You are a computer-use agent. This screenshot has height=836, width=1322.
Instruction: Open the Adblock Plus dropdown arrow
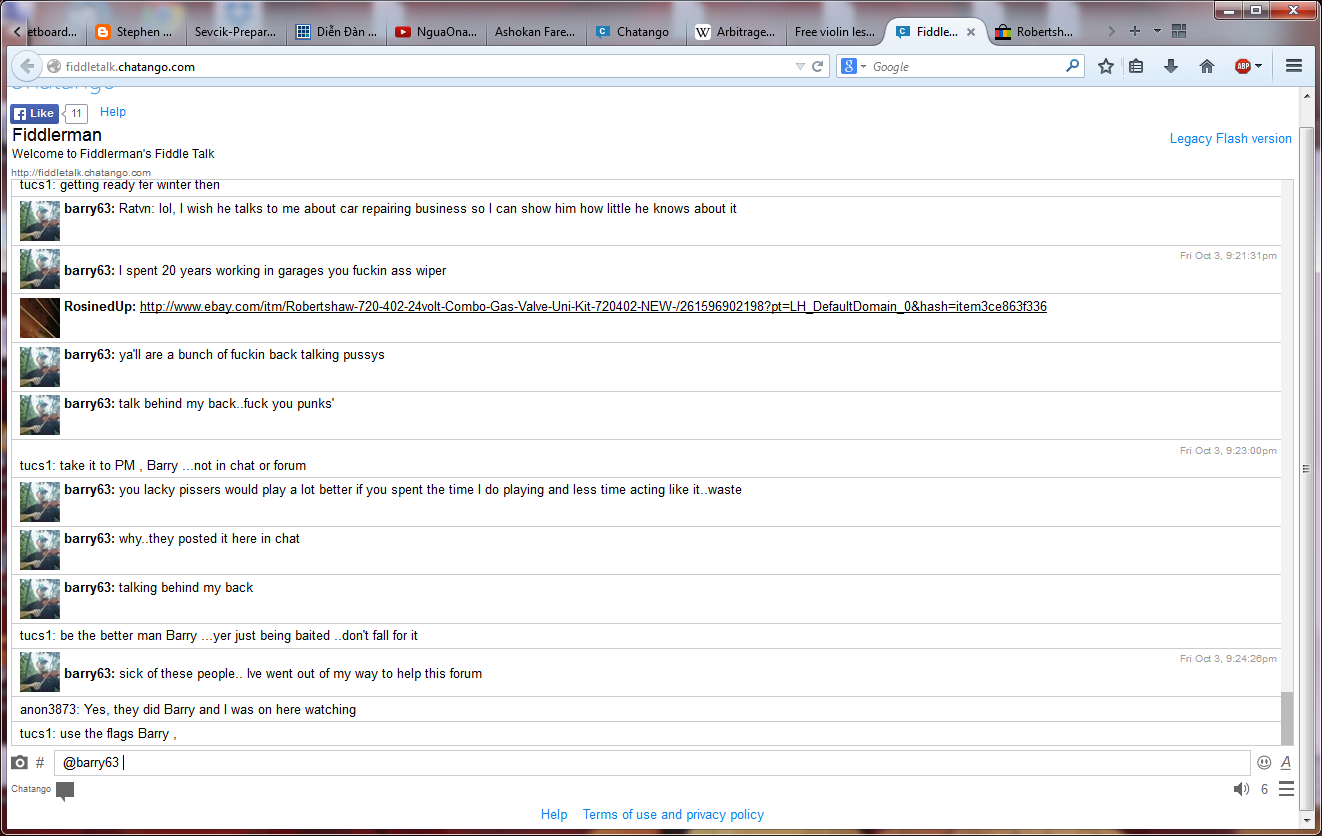(1258, 66)
